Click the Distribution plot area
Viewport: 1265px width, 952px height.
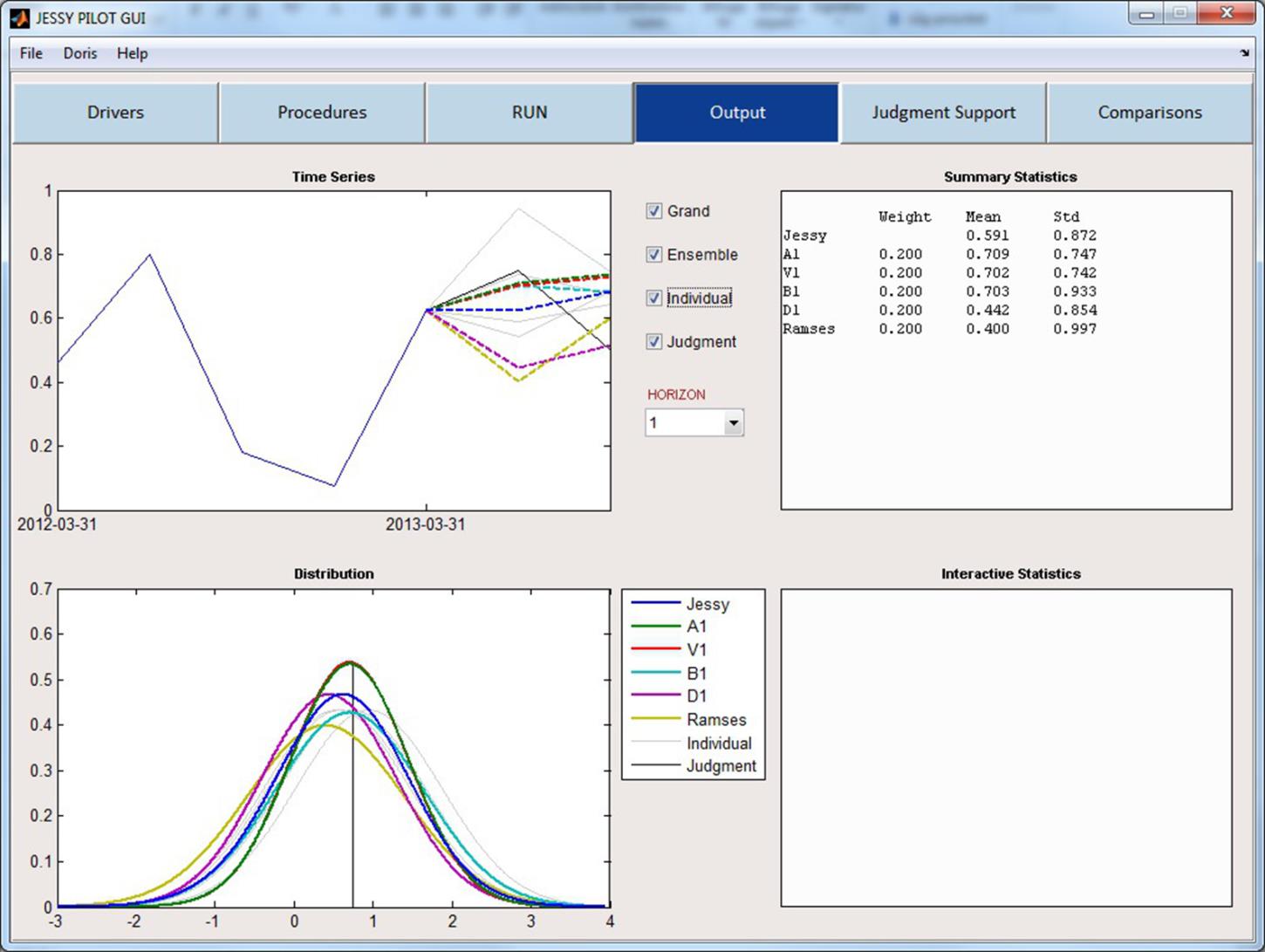(334, 748)
